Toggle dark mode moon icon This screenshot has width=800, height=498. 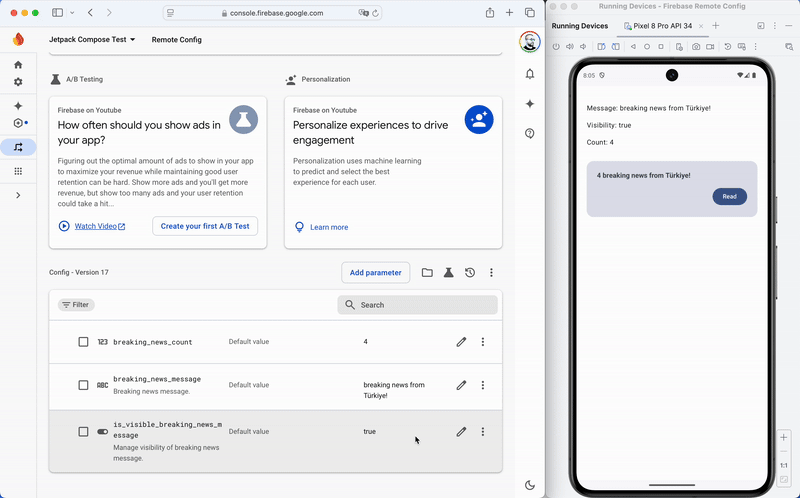(530, 485)
